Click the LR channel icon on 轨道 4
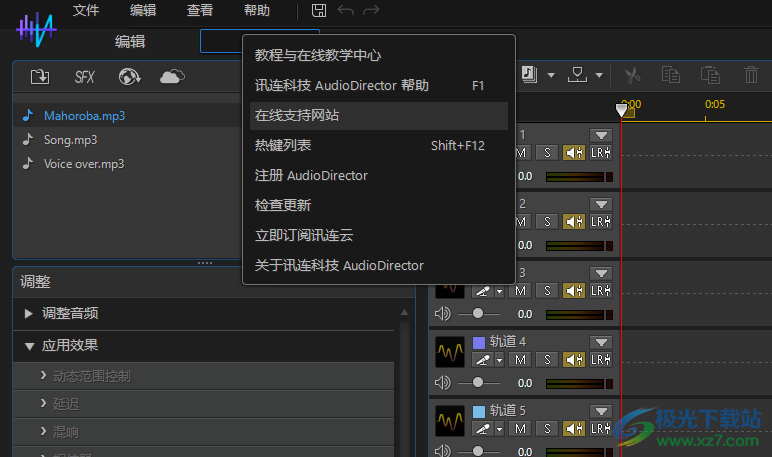Screen dimensions: 772x457 [601, 360]
